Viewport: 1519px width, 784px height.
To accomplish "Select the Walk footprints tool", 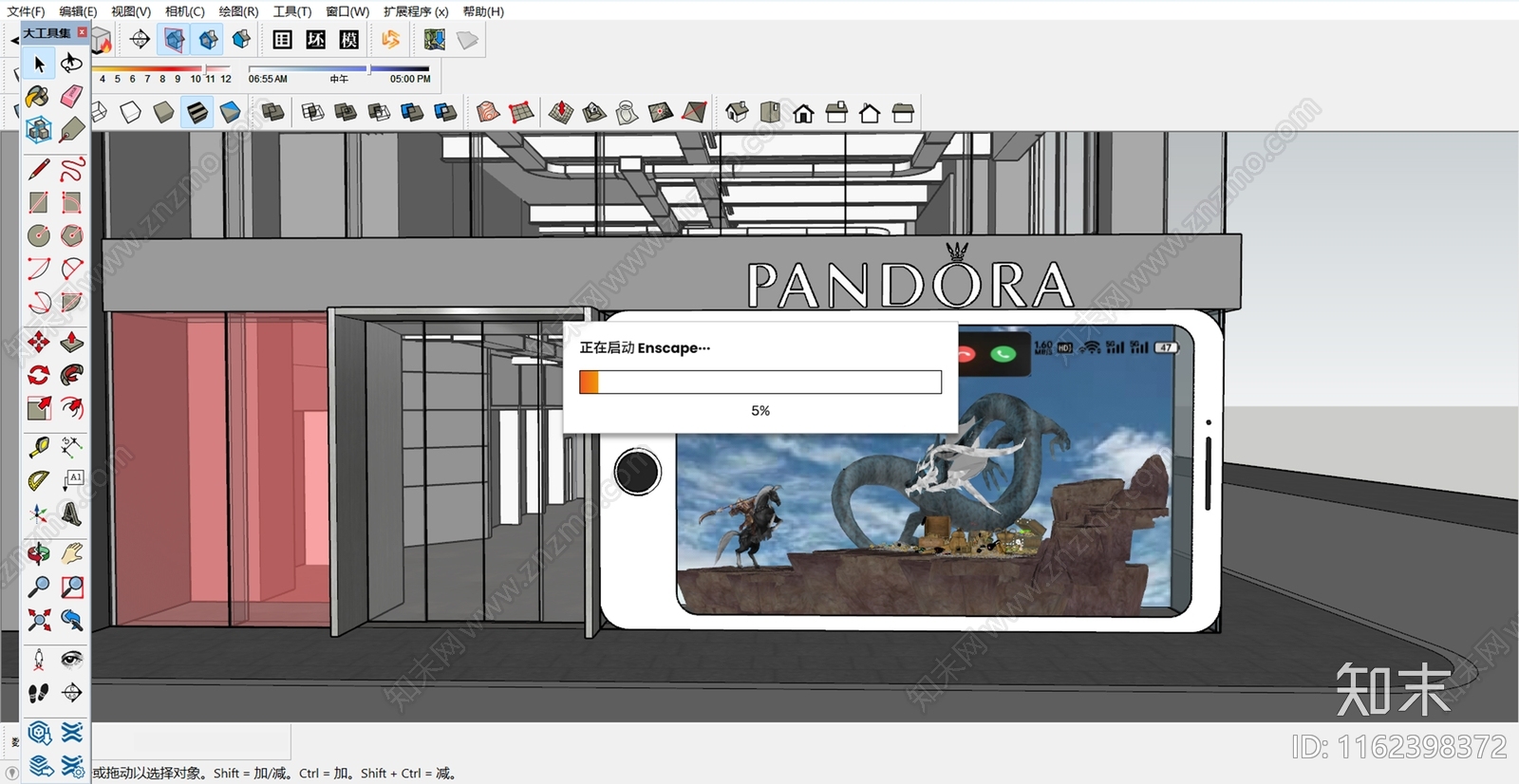I will pyautogui.click(x=39, y=693).
